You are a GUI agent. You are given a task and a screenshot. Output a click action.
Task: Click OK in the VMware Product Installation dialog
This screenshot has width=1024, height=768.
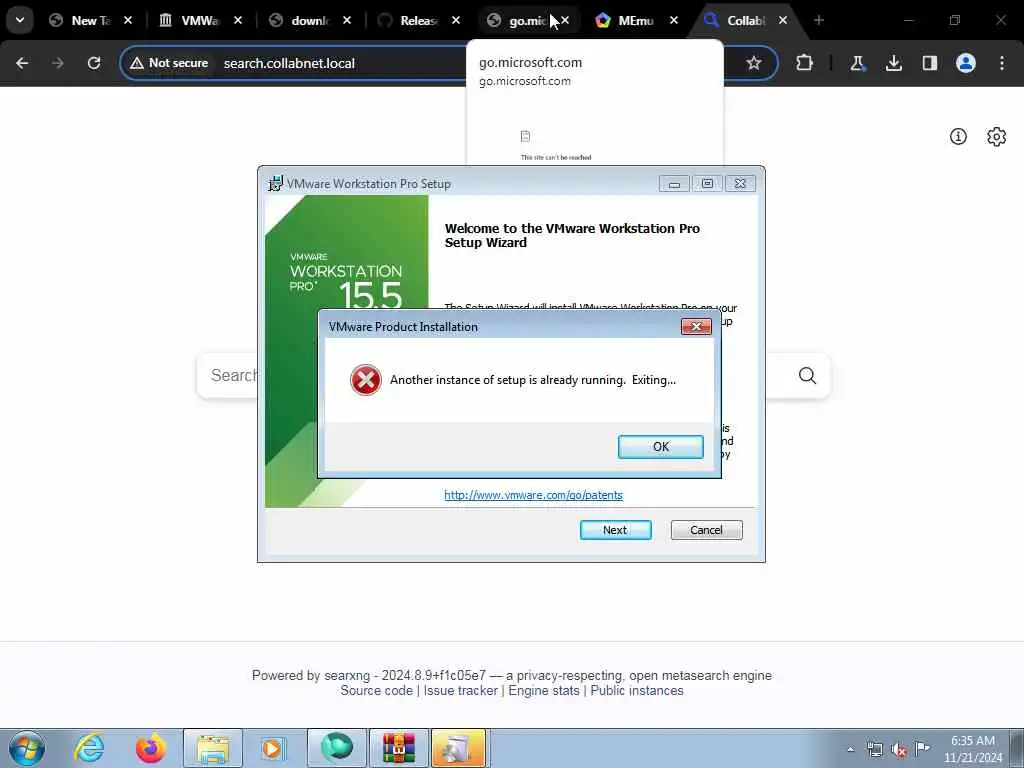[x=660, y=447]
